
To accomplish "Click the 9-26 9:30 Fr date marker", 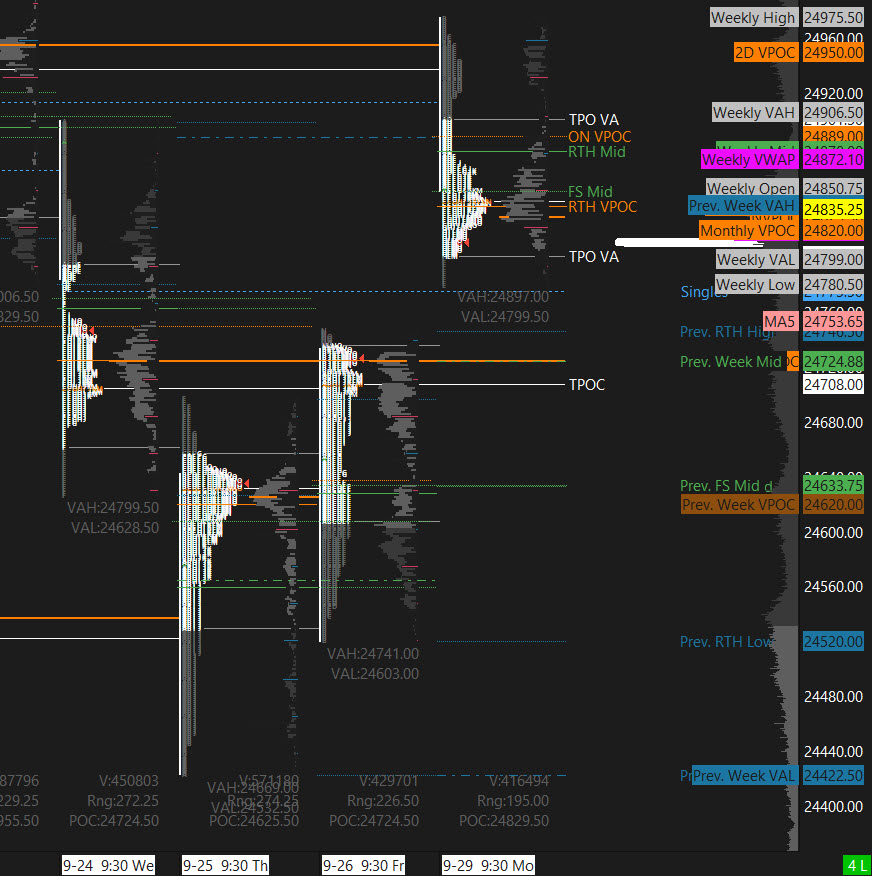I will 363,865.
